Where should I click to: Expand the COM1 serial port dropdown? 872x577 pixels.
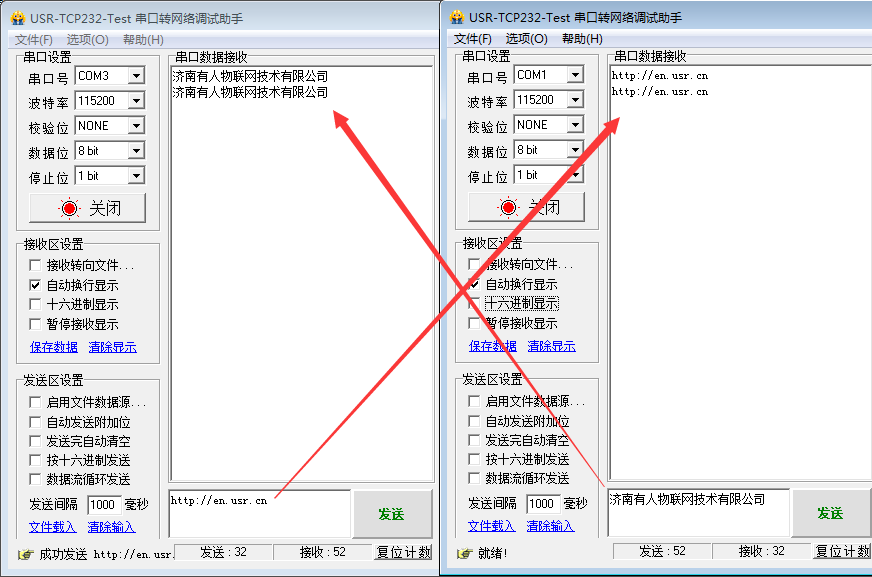576,74
